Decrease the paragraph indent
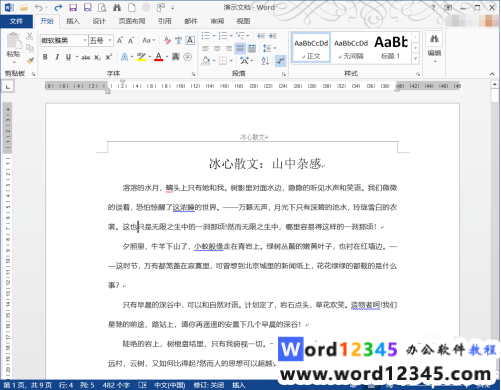501x390 pixels. click(261, 36)
